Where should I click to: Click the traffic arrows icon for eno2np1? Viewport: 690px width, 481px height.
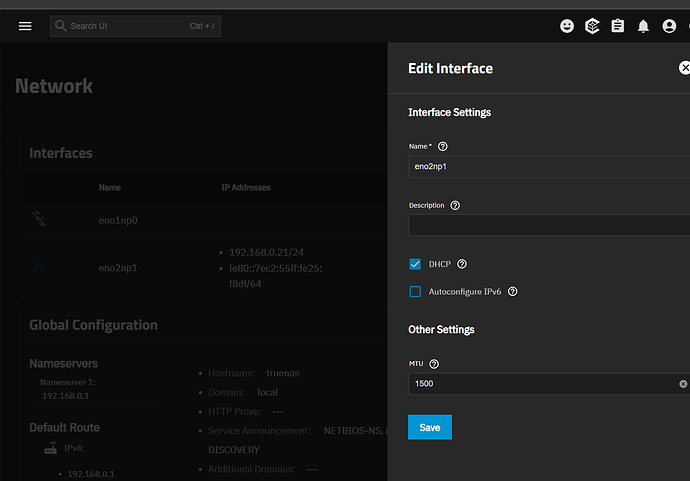coord(40,266)
